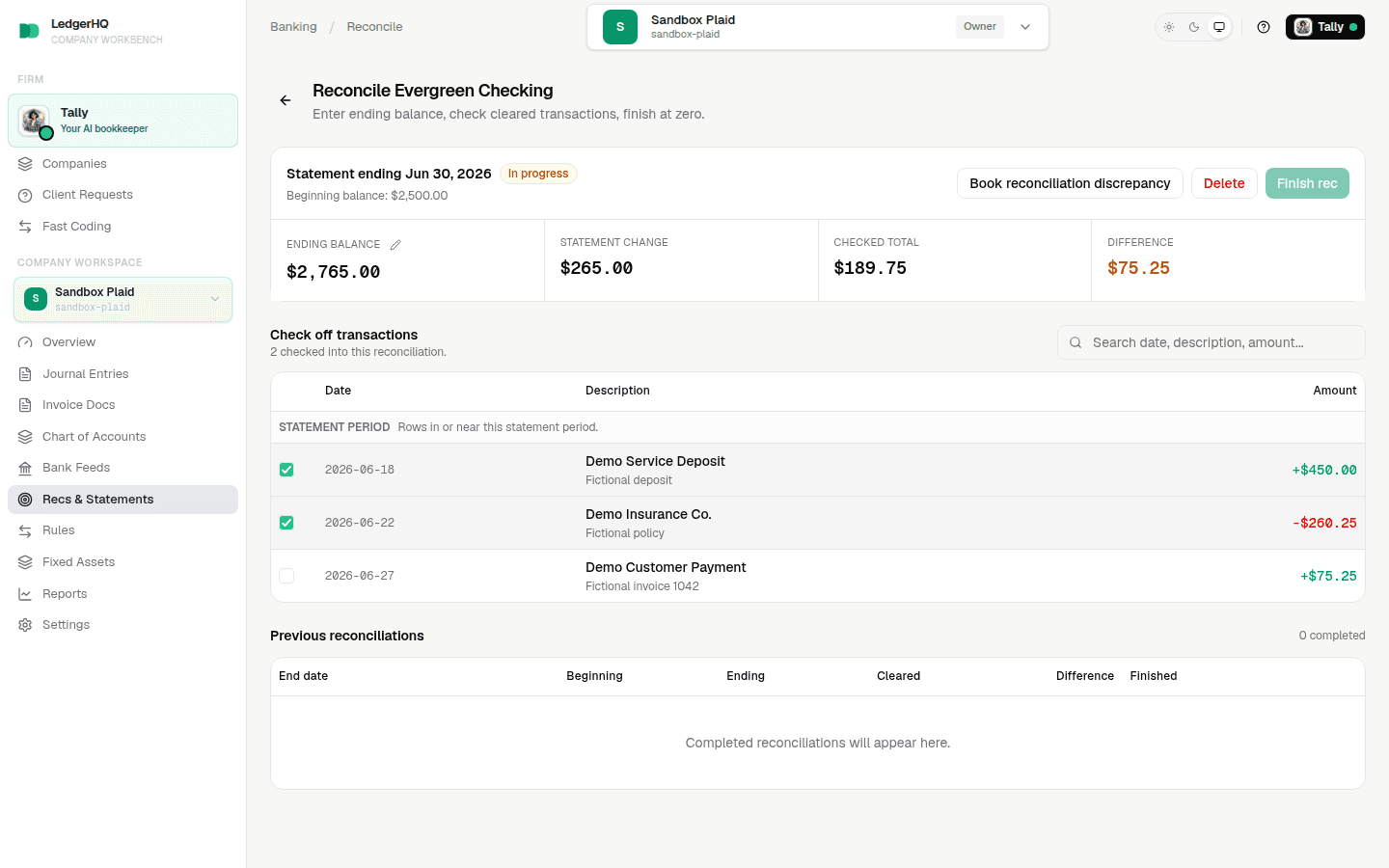Switch to dark theme moon icon
Viewport: 1389px width, 868px height.
coord(1194,27)
